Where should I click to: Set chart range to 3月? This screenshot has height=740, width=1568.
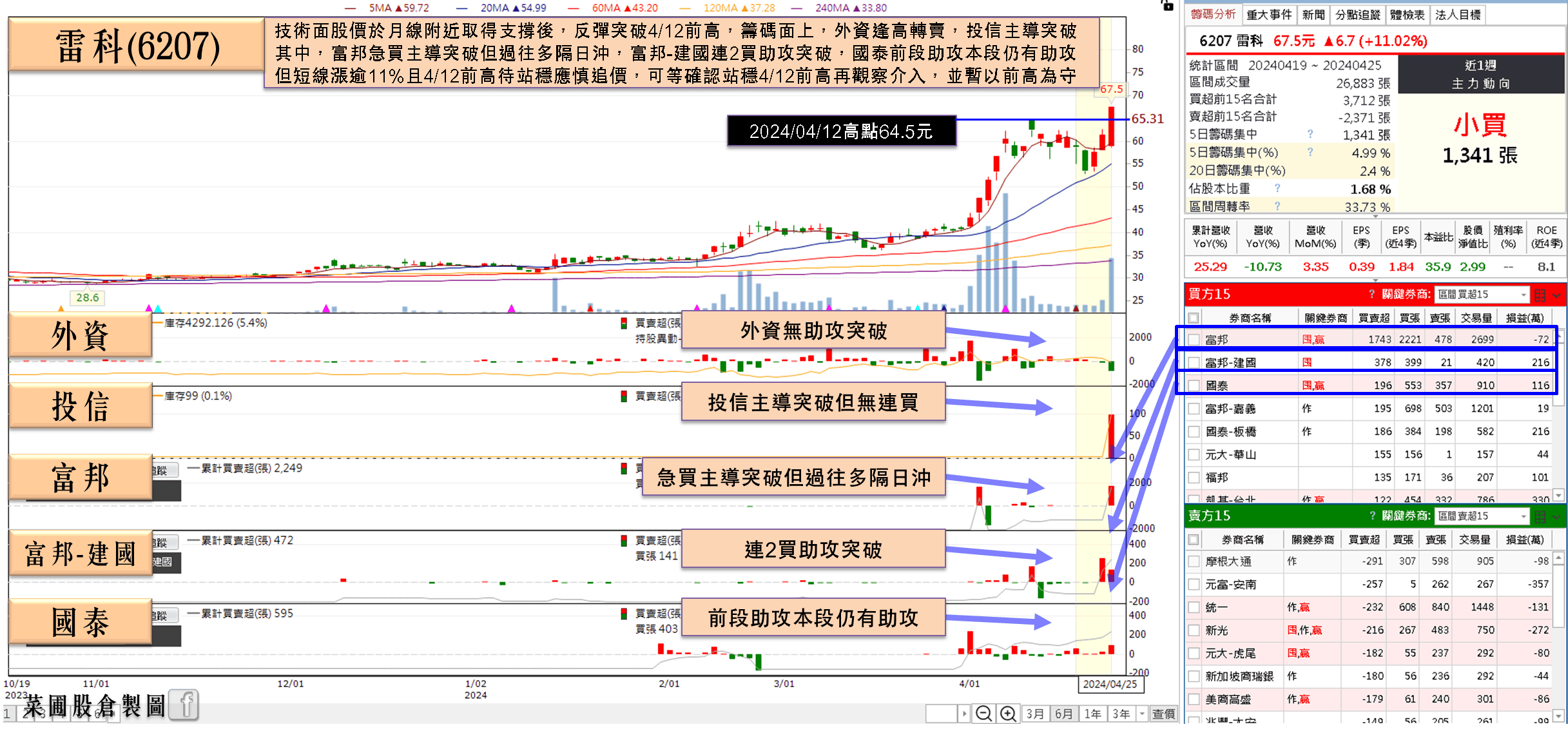[x=1035, y=714]
